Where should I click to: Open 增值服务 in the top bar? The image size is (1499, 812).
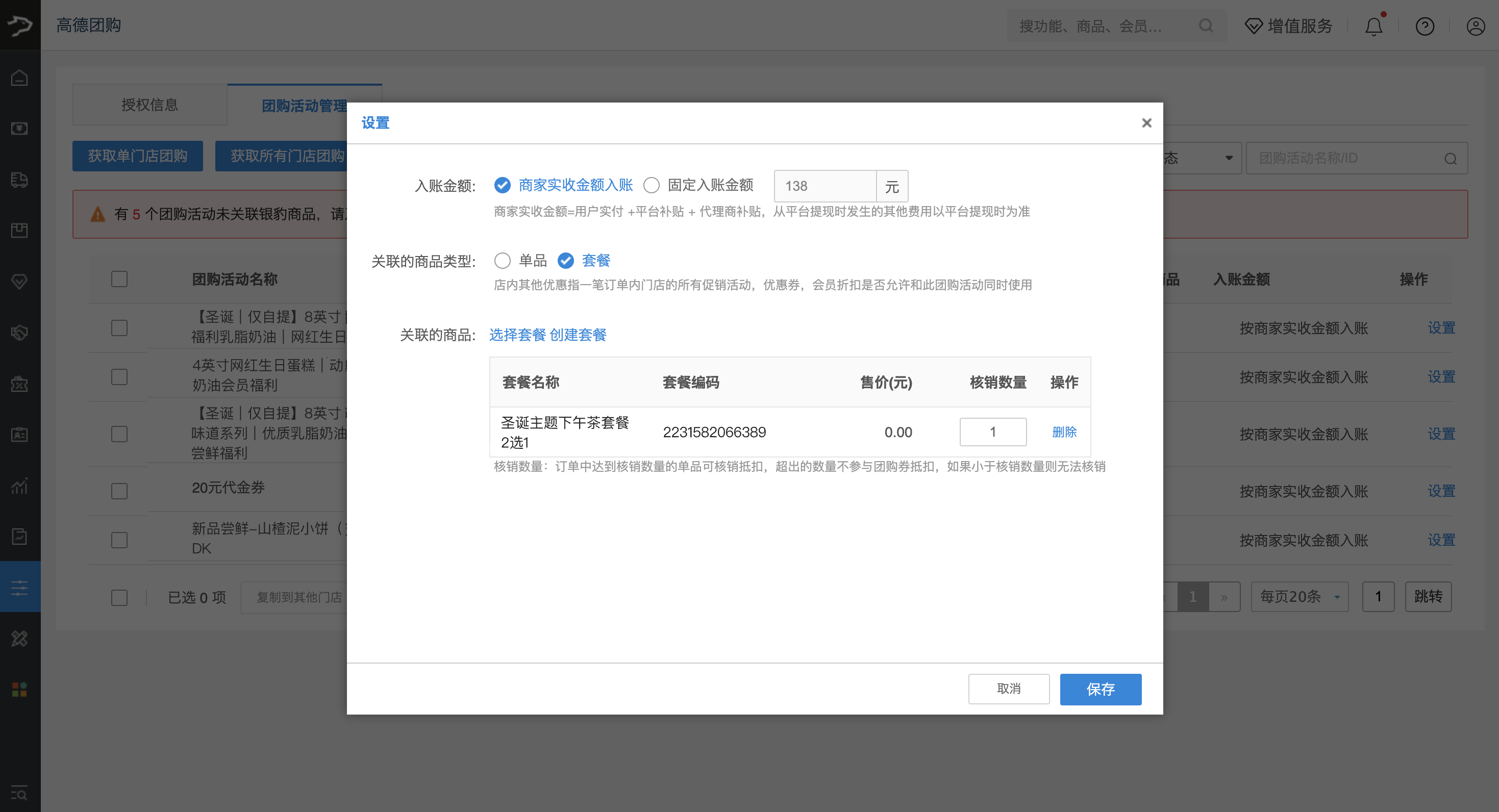click(1288, 26)
